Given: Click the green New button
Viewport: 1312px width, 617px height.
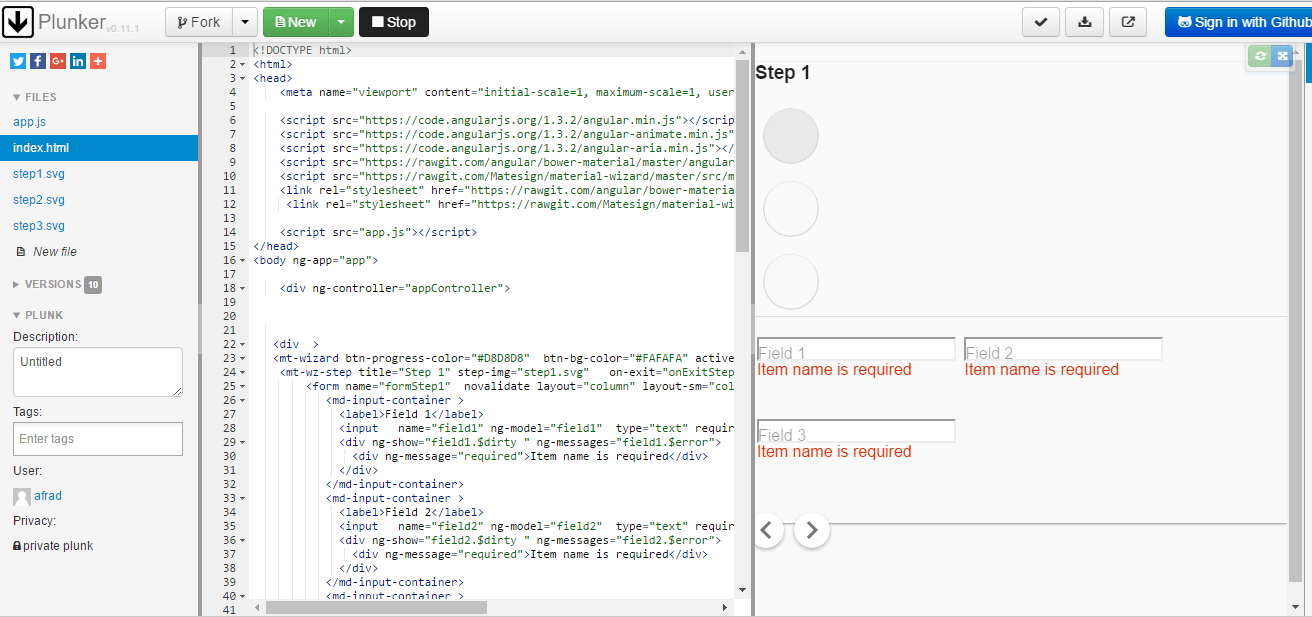Looking at the screenshot, I should click(x=296, y=22).
